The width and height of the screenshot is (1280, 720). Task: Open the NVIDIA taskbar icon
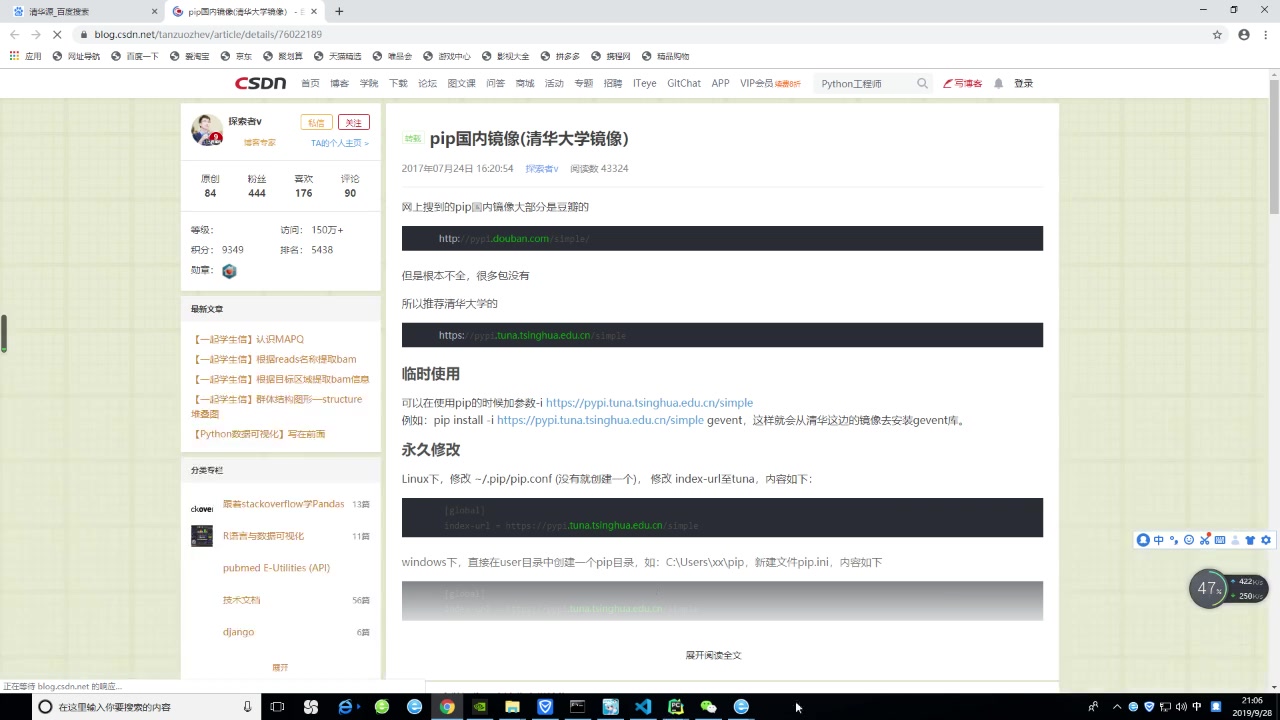click(x=480, y=707)
